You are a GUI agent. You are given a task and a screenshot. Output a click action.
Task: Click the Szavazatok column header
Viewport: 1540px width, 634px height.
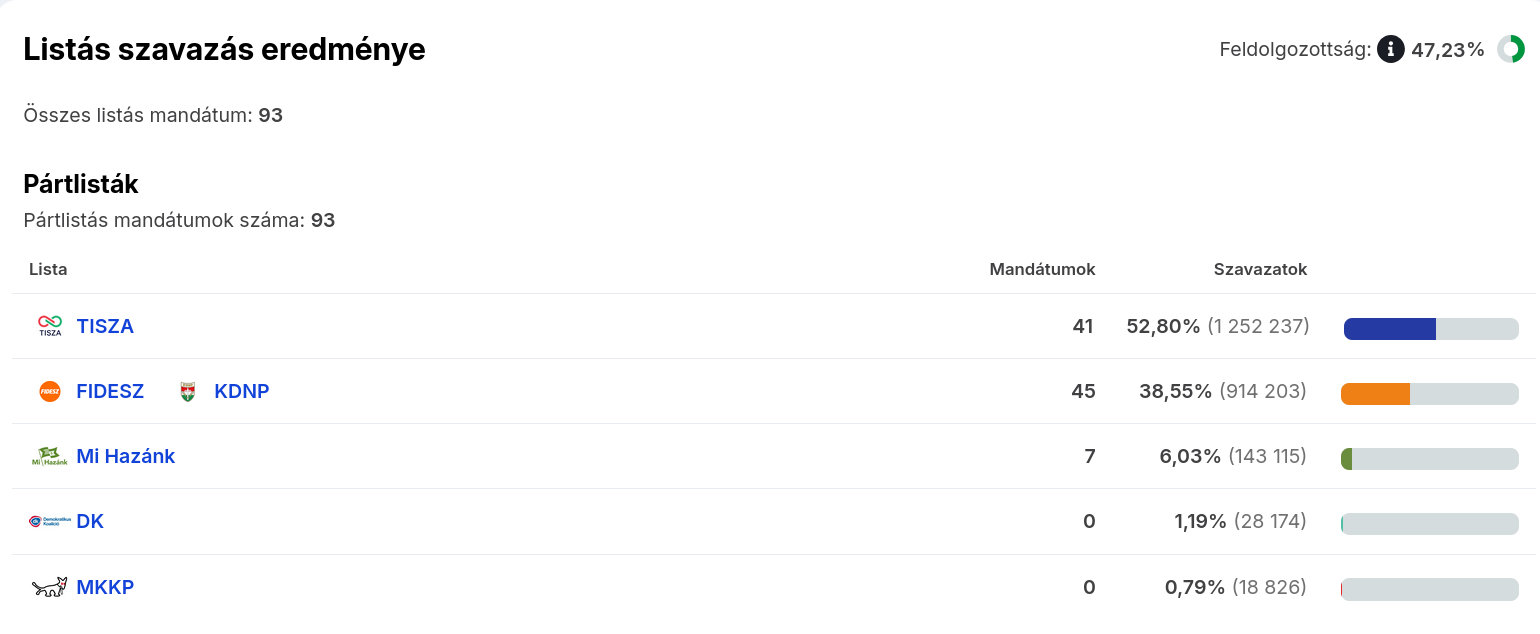tap(1260, 270)
